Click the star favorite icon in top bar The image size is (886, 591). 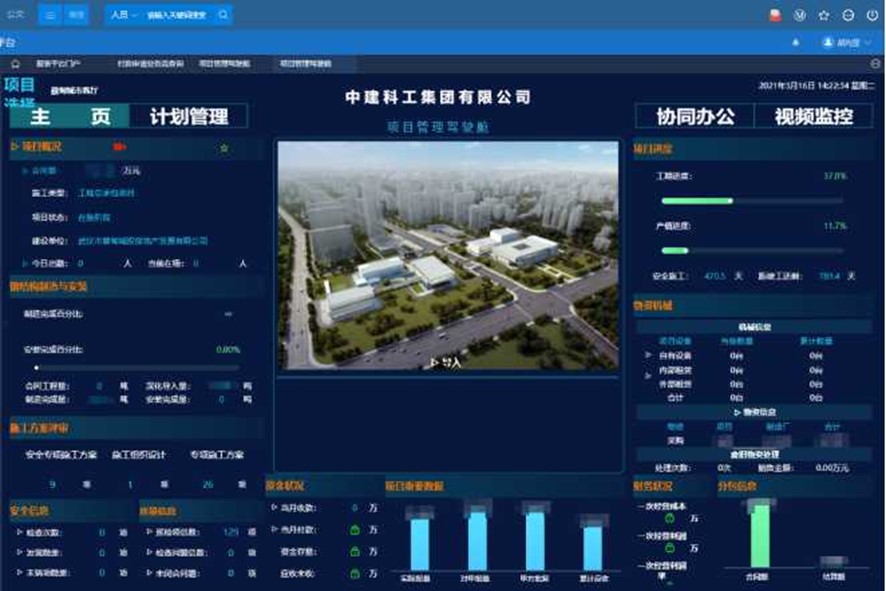point(824,15)
